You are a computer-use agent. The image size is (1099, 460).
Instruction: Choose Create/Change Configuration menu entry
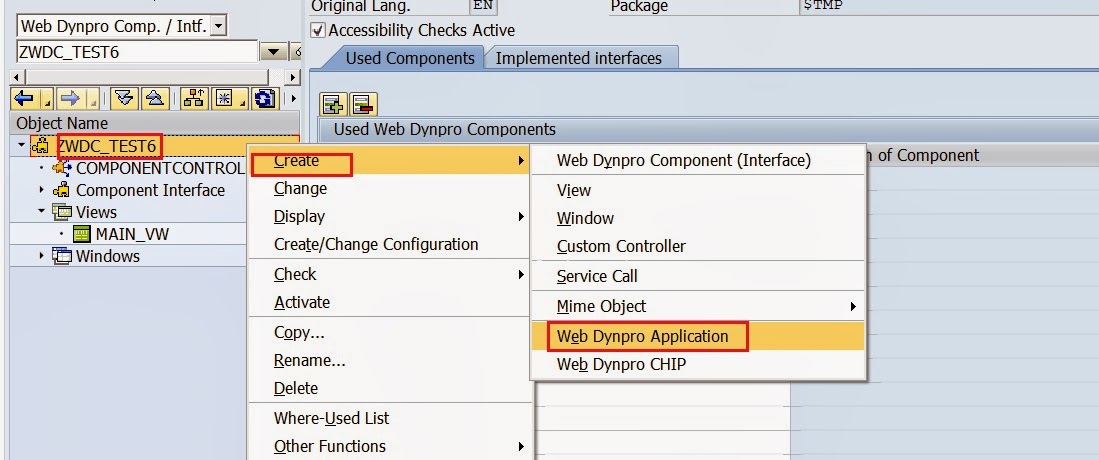coord(389,245)
